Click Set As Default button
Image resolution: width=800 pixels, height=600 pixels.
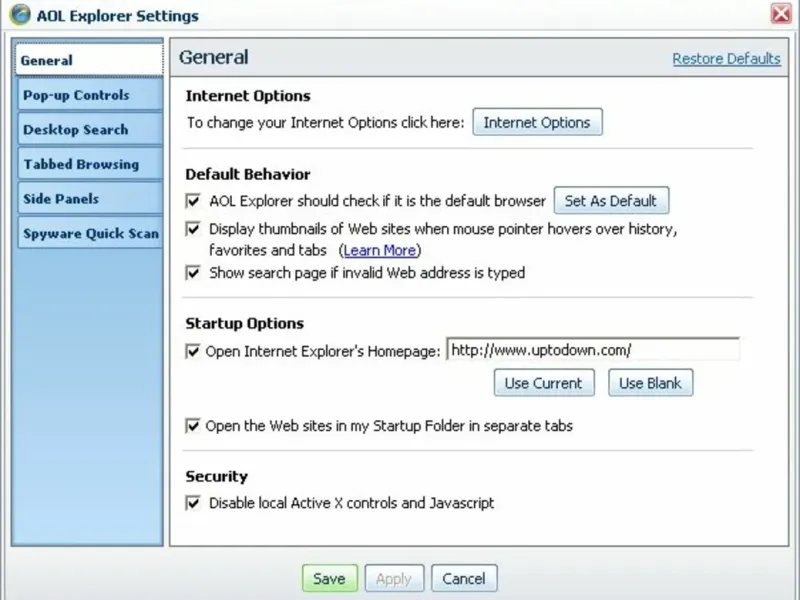pos(611,201)
